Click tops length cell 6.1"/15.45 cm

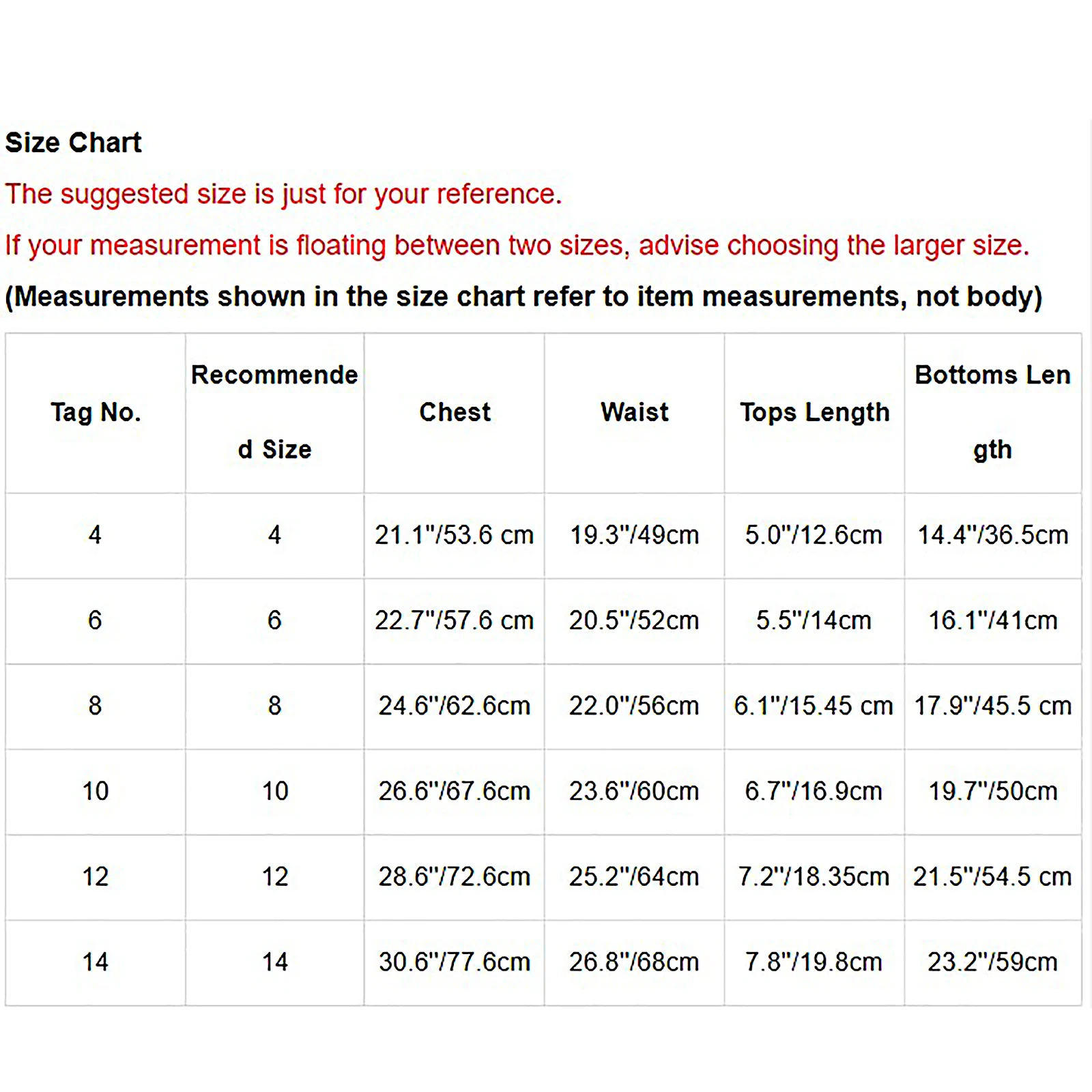tap(814, 706)
